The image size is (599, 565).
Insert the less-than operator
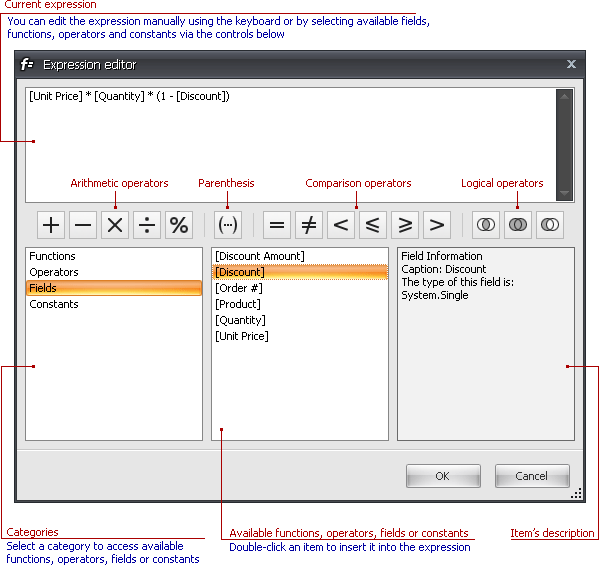tap(341, 225)
